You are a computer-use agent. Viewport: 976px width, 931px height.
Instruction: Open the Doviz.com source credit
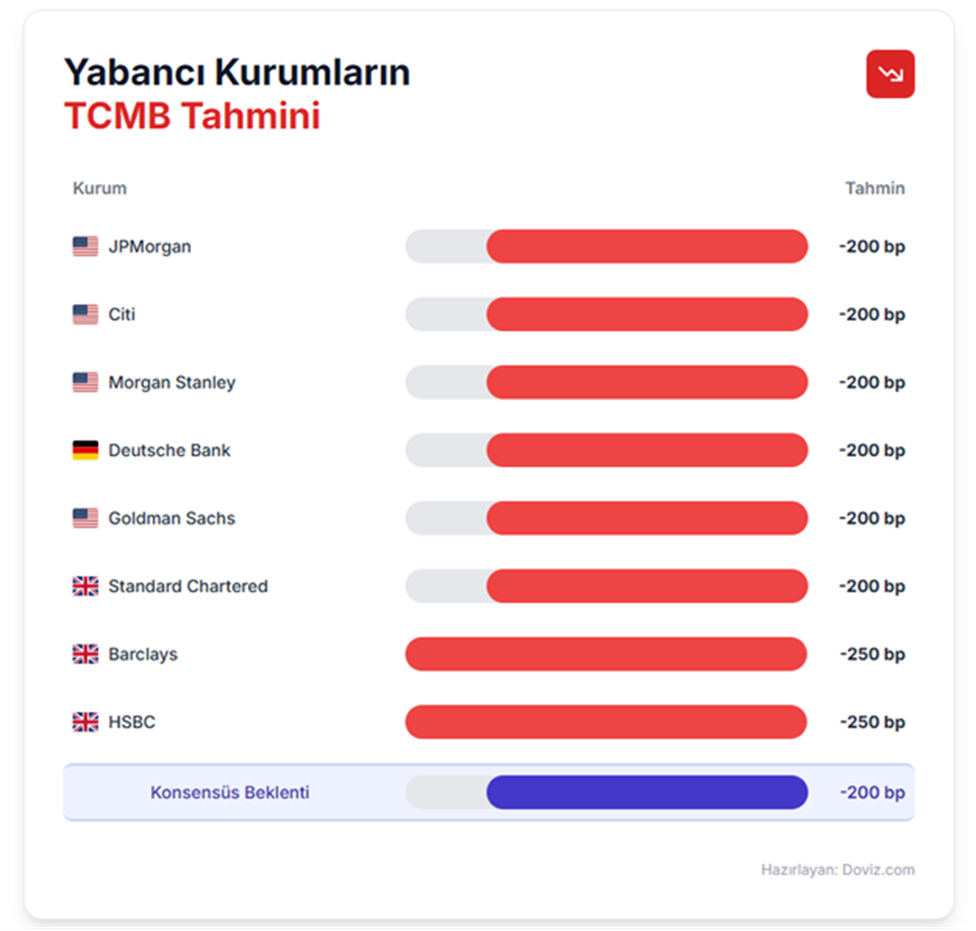coord(838,870)
